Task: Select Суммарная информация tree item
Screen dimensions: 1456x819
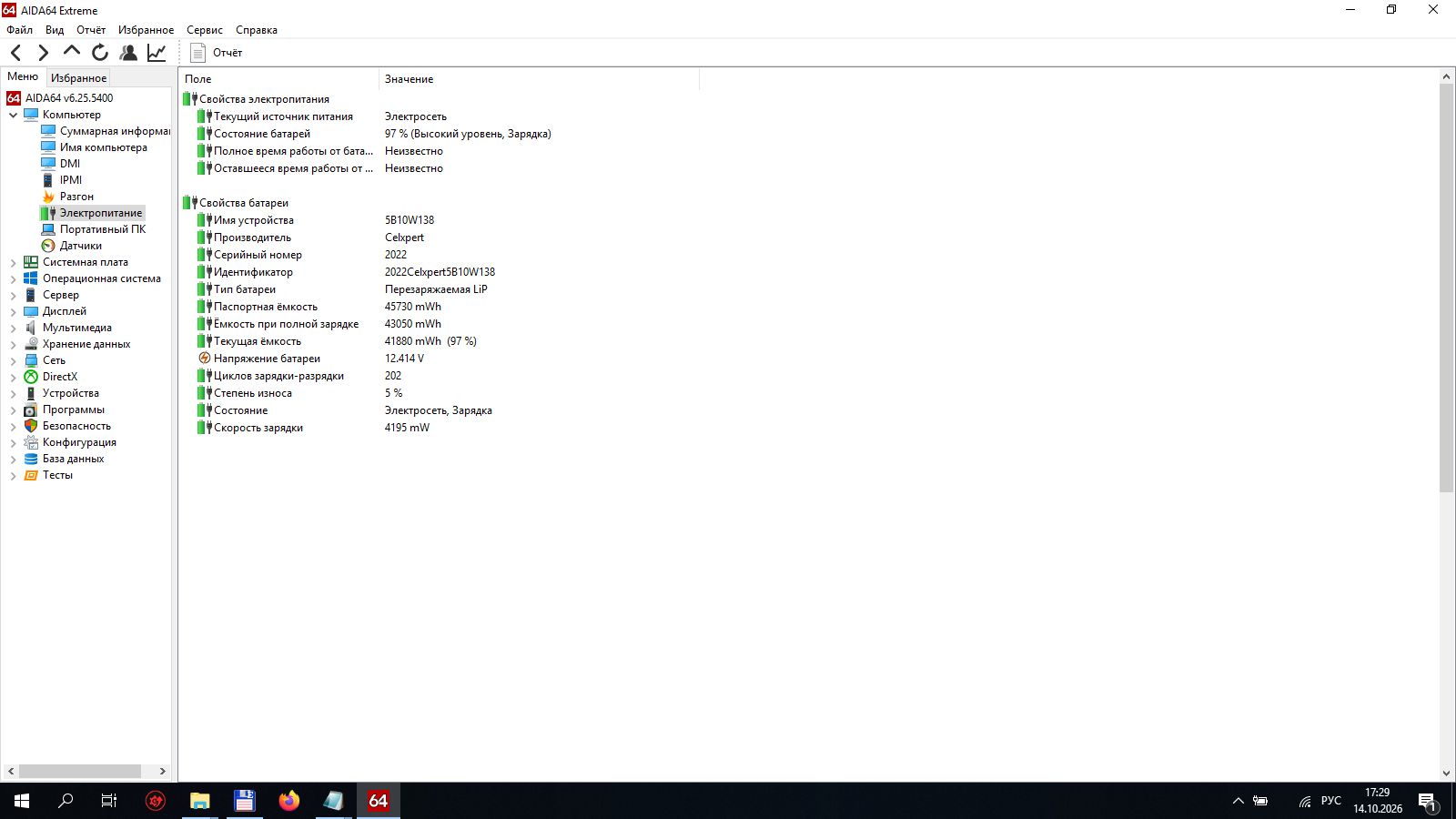Action: point(115,131)
